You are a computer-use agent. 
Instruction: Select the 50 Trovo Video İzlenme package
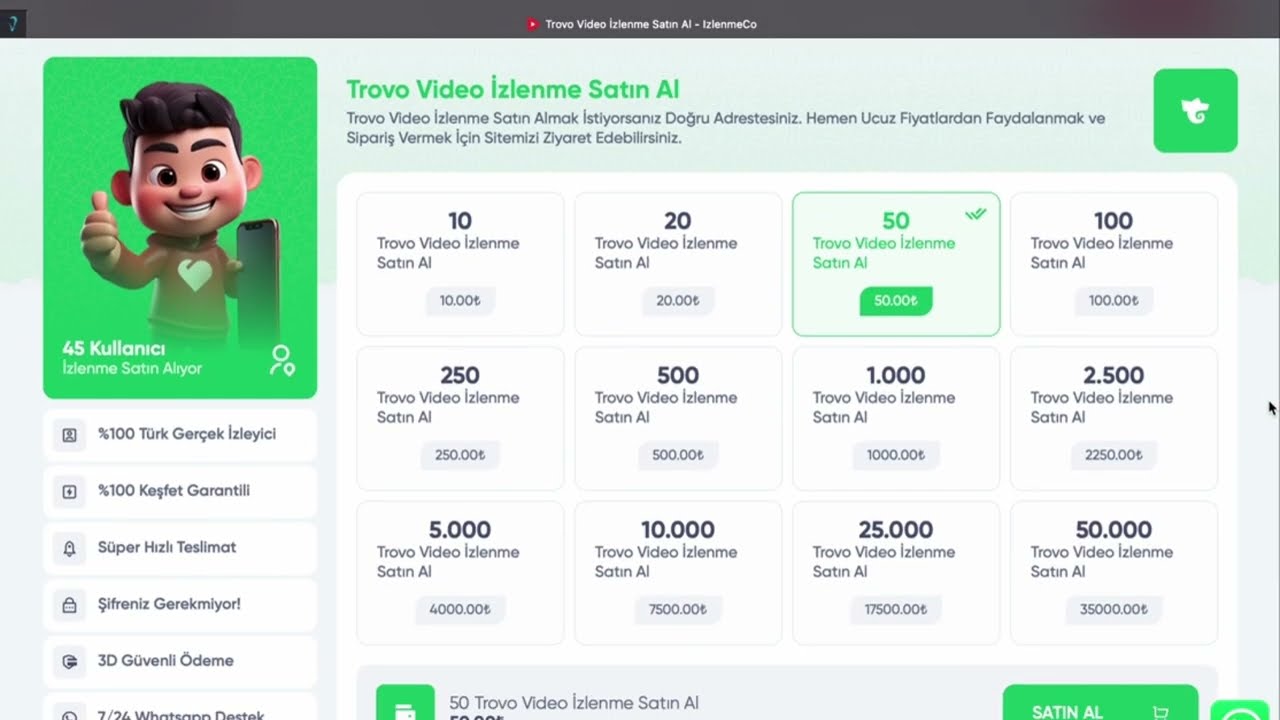click(x=896, y=264)
